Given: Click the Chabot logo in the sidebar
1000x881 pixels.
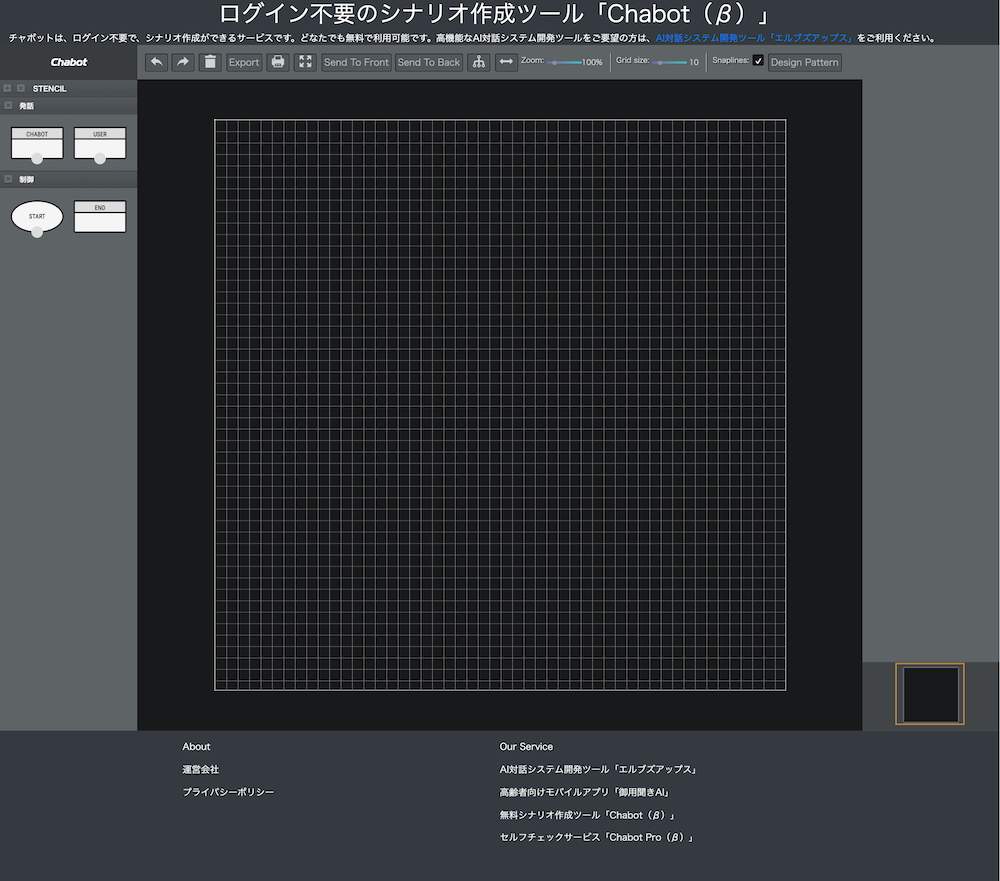Looking at the screenshot, I should pyautogui.click(x=69, y=62).
